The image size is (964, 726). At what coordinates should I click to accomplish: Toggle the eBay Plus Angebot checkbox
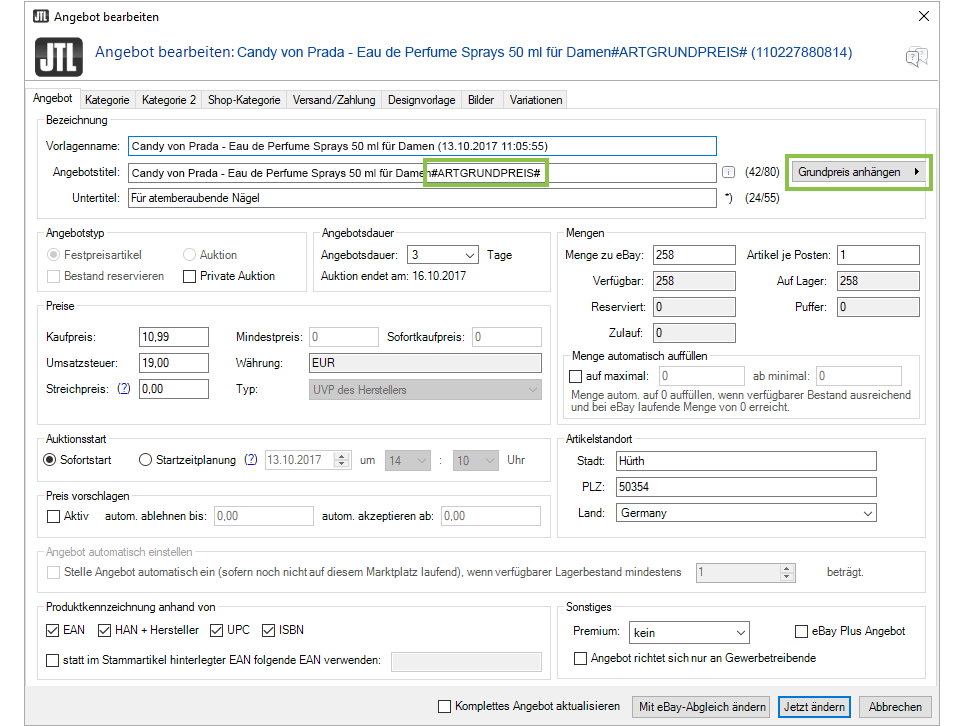pos(801,632)
